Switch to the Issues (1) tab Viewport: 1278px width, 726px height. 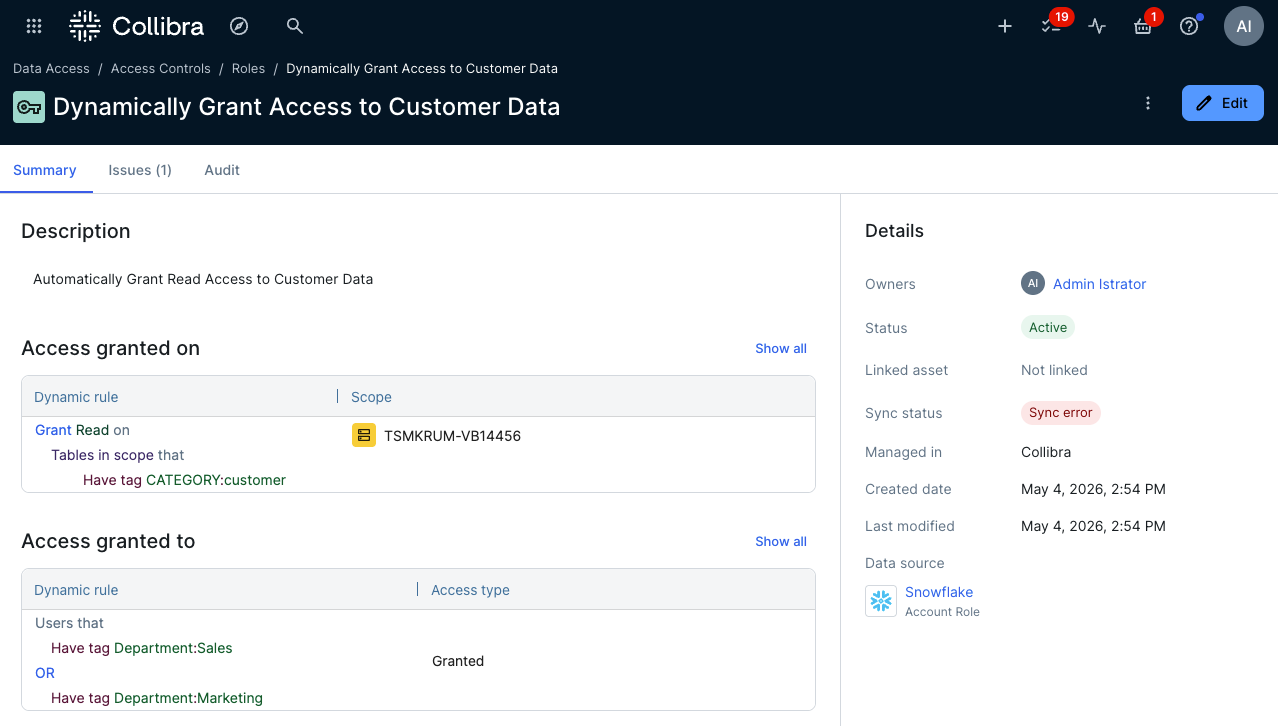tap(140, 170)
